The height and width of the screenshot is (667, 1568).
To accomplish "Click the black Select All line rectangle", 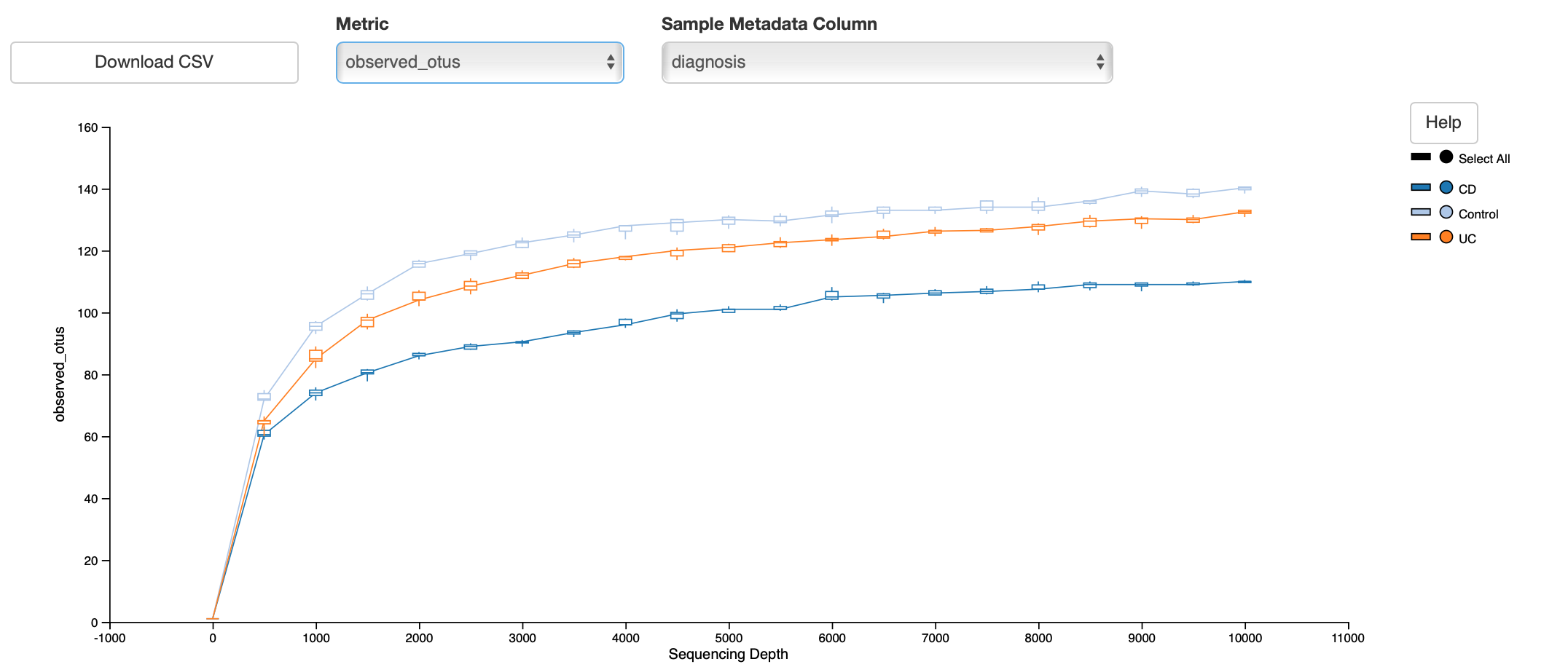I will point(1420,157).
